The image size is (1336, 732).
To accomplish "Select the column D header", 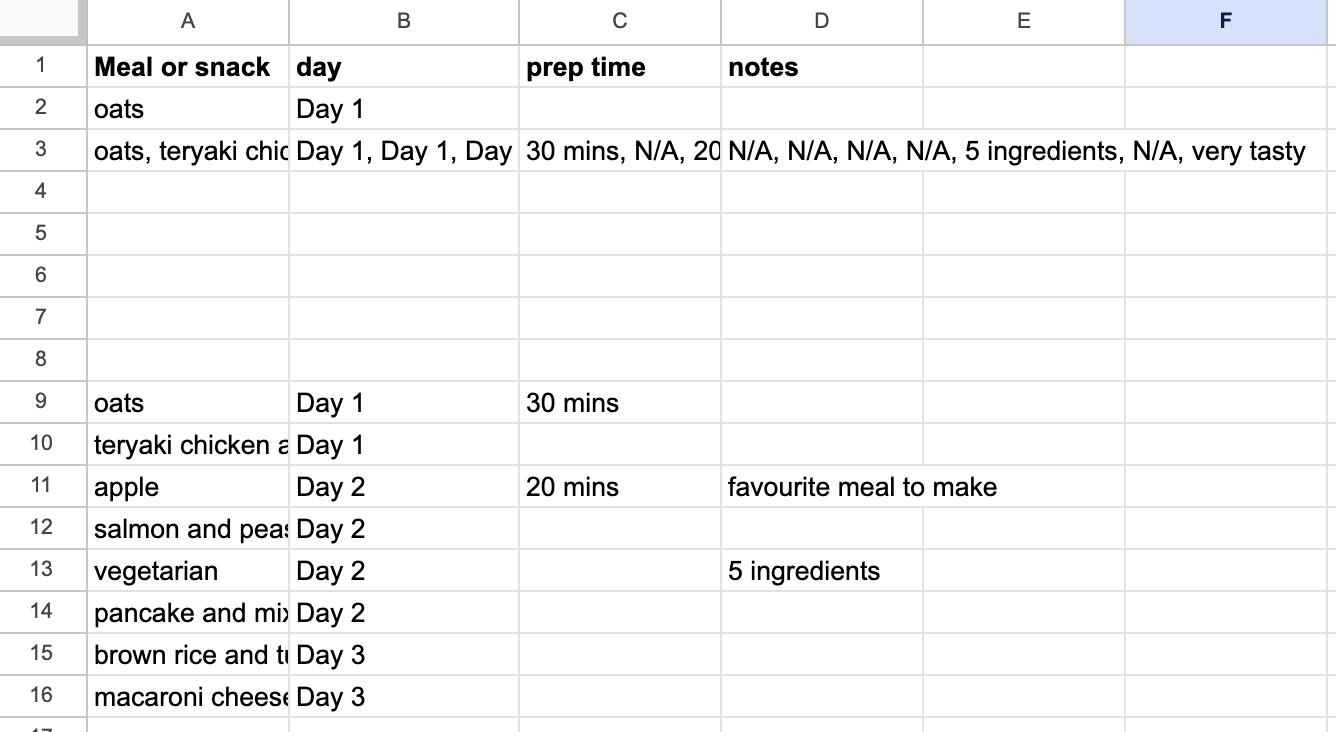I will (821, 21).
